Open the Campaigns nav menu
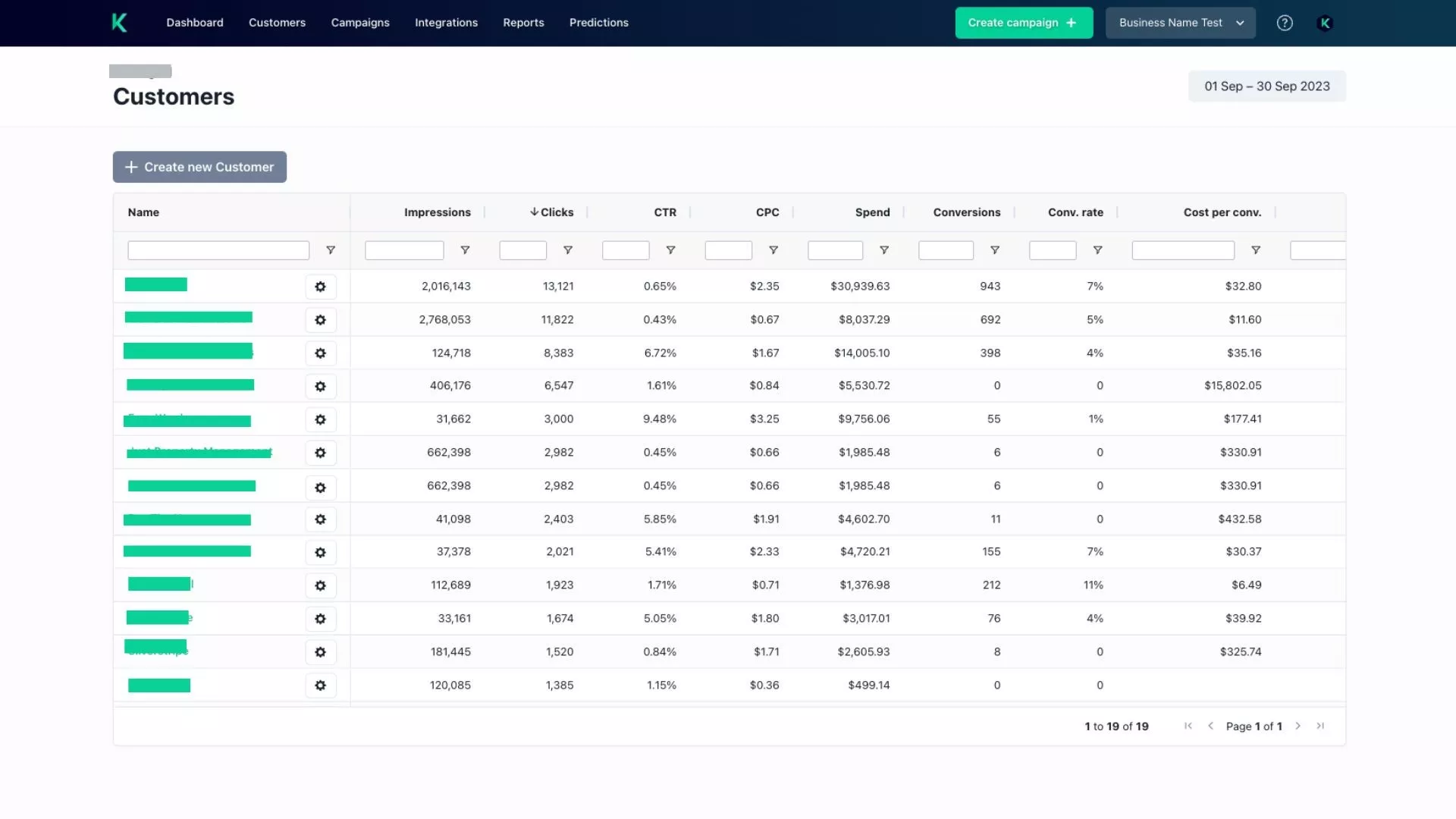 pos(360,23)
